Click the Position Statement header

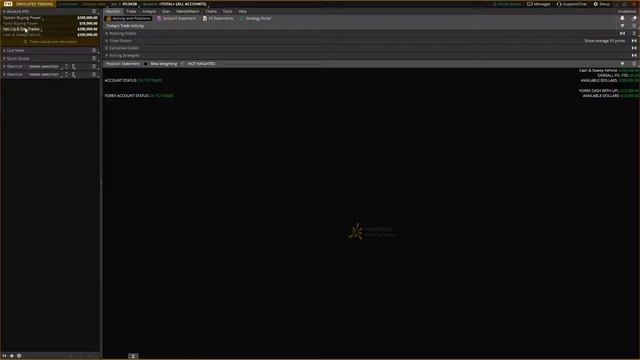(x=123, y=64)
